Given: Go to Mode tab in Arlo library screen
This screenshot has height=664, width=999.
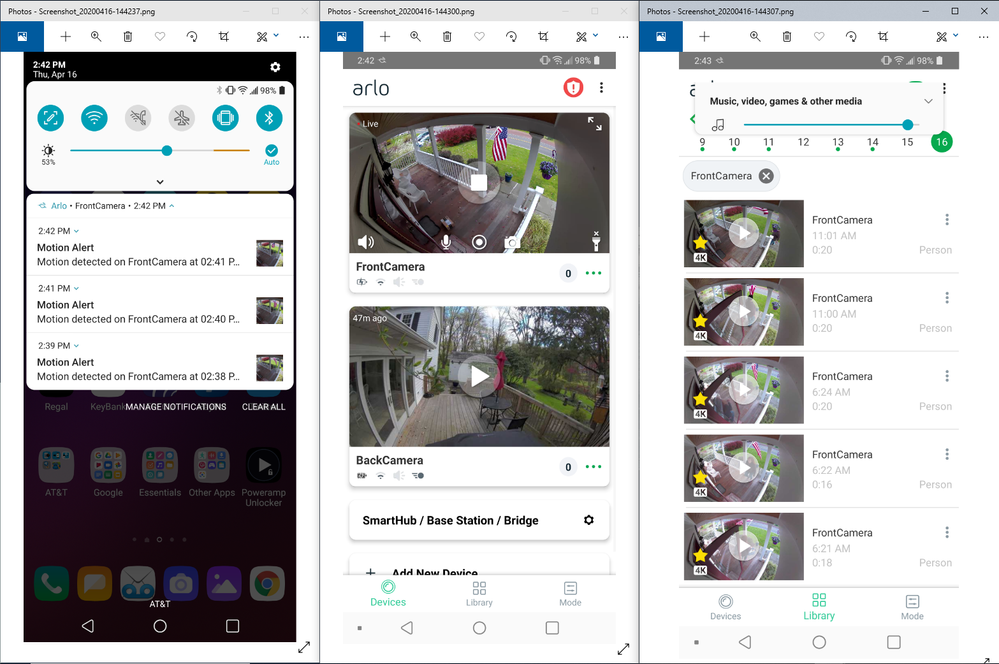Looking at the screenshot, I should [912, 607].
